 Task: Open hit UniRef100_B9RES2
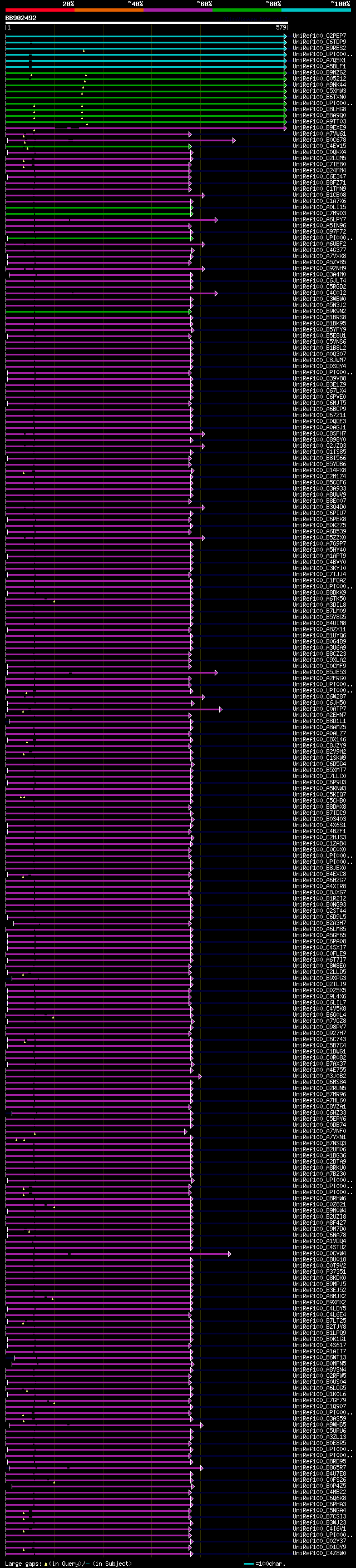coord(319,48)
